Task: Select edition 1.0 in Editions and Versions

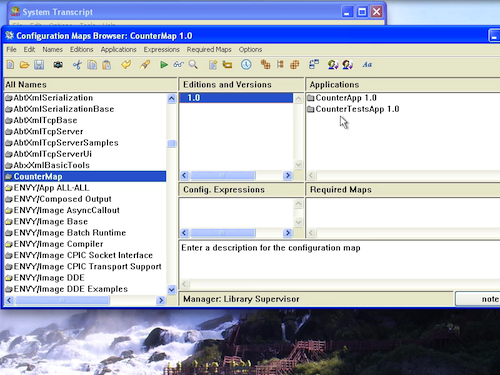Action: 236,98
